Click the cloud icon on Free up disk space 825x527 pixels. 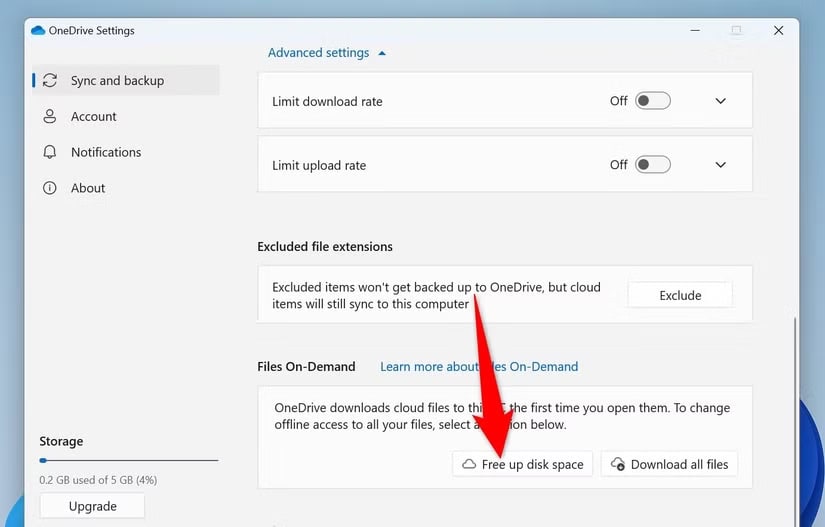point(469,464)
